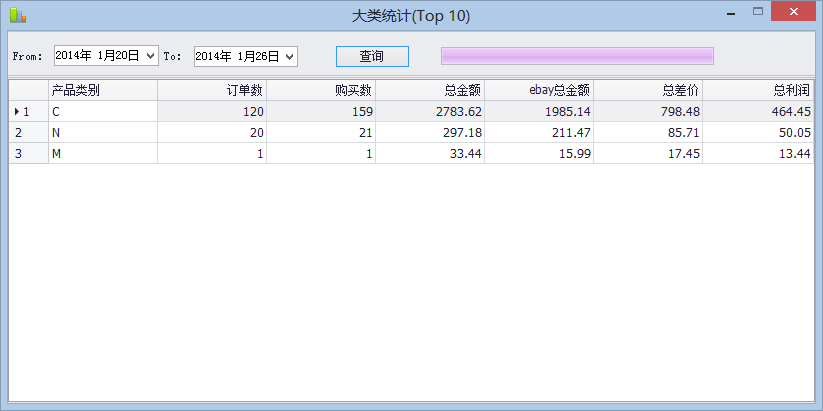
Task: Click the total amount cell 2783.62
Action: click(x=430, y=112)
